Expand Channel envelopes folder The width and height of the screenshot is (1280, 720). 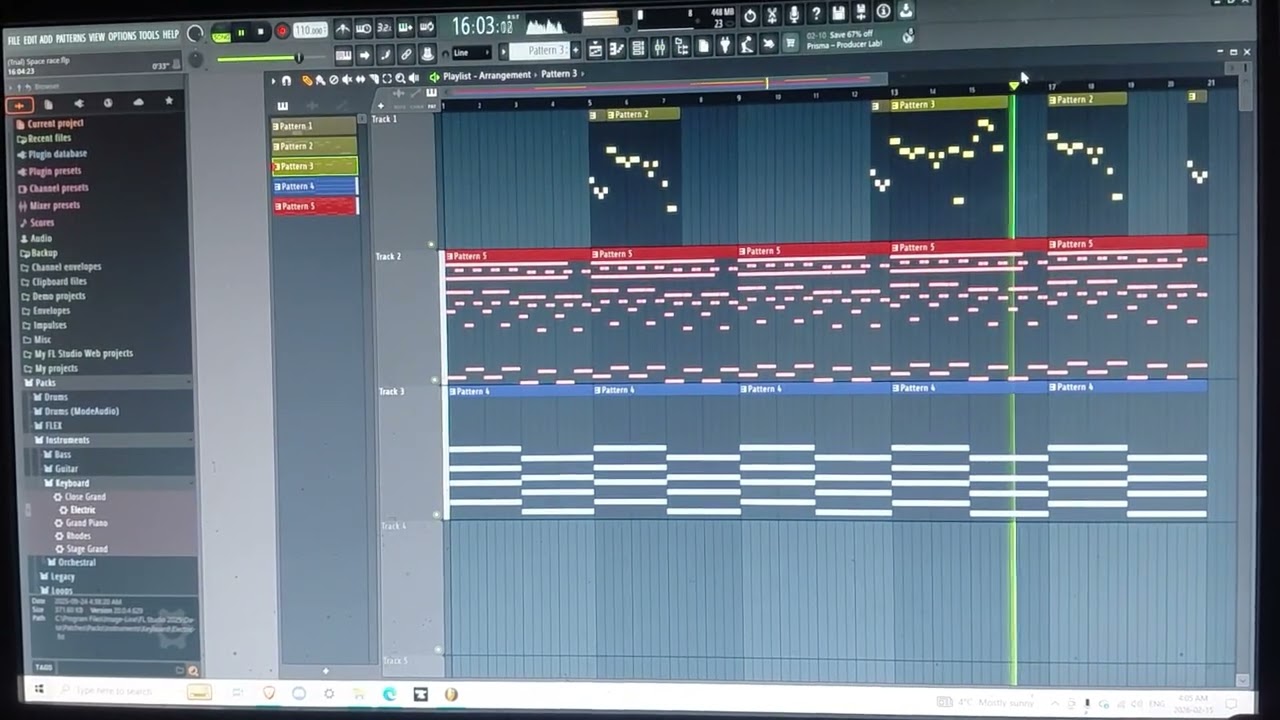(66, 267)
